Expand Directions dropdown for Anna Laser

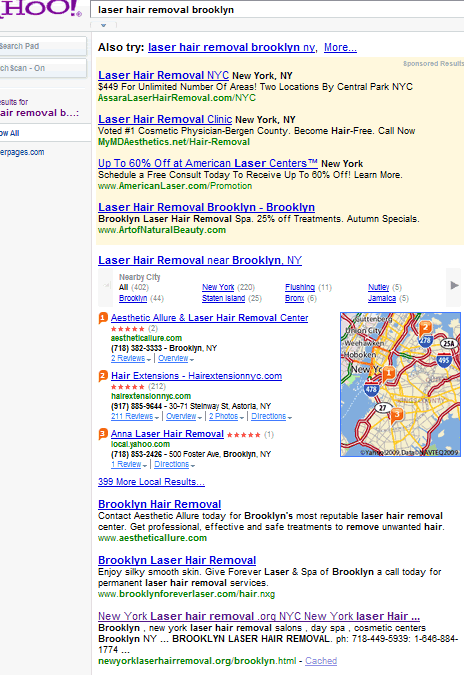[174, 464]
